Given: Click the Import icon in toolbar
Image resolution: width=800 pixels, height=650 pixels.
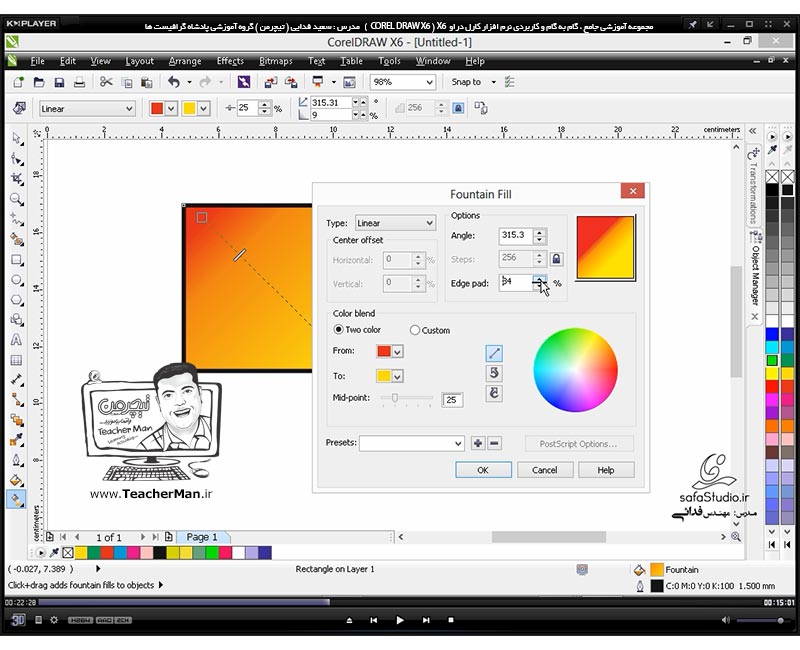Looking at the screenshot, I should [x=271, y=82].
